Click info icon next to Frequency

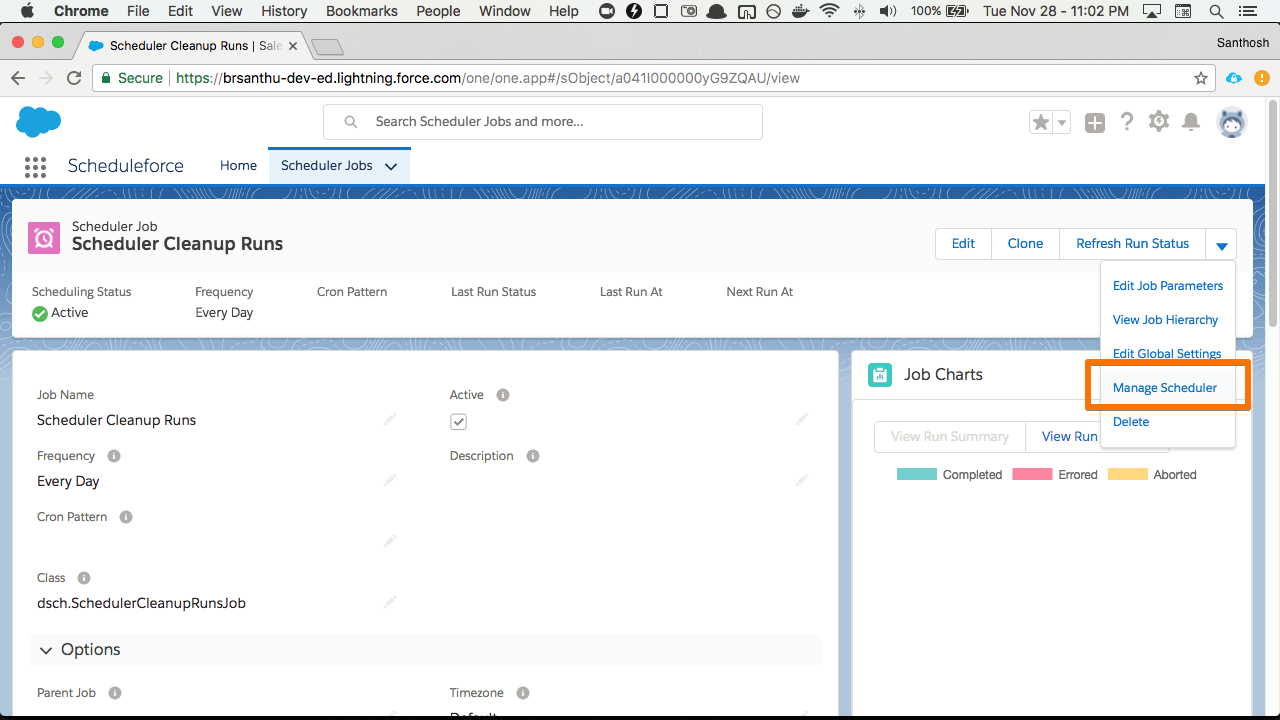(114, 456)
